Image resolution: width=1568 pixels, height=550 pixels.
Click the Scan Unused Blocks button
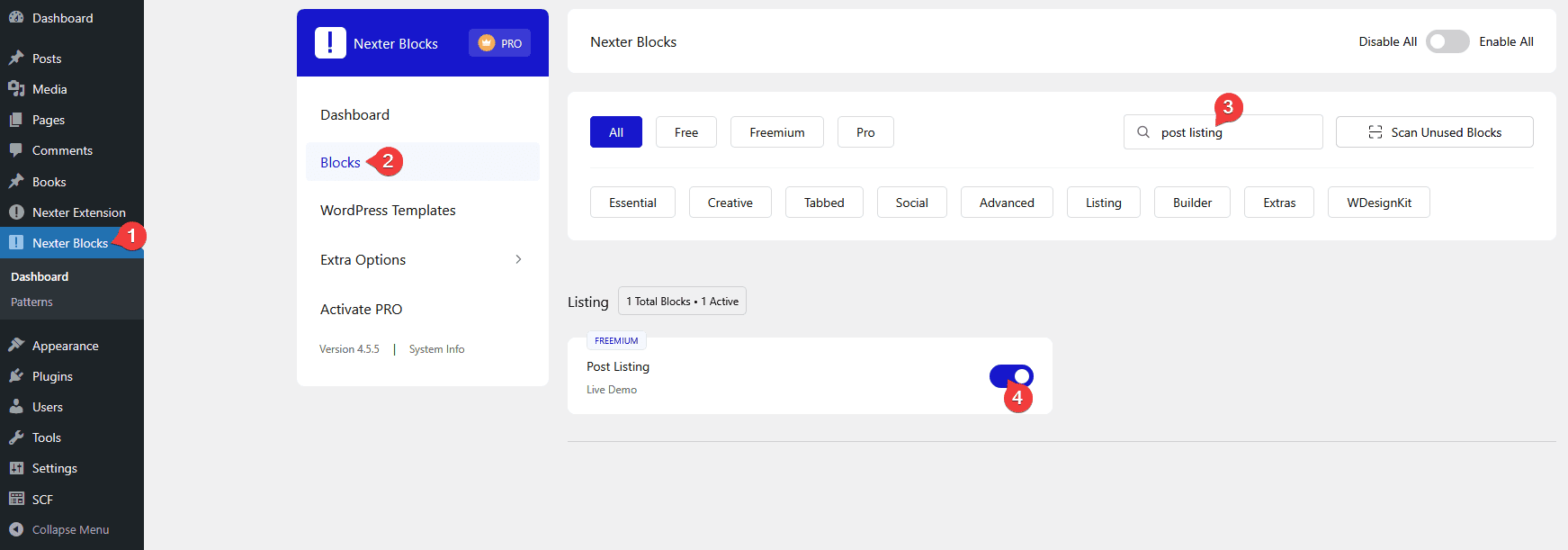(x=1435, y=132)
